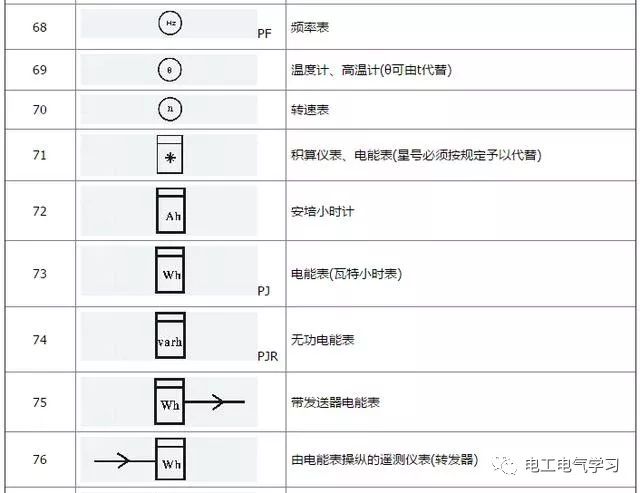Click the PF letter code label
Image resolution: width=640 pixels, height=493 pixels.
264,34
